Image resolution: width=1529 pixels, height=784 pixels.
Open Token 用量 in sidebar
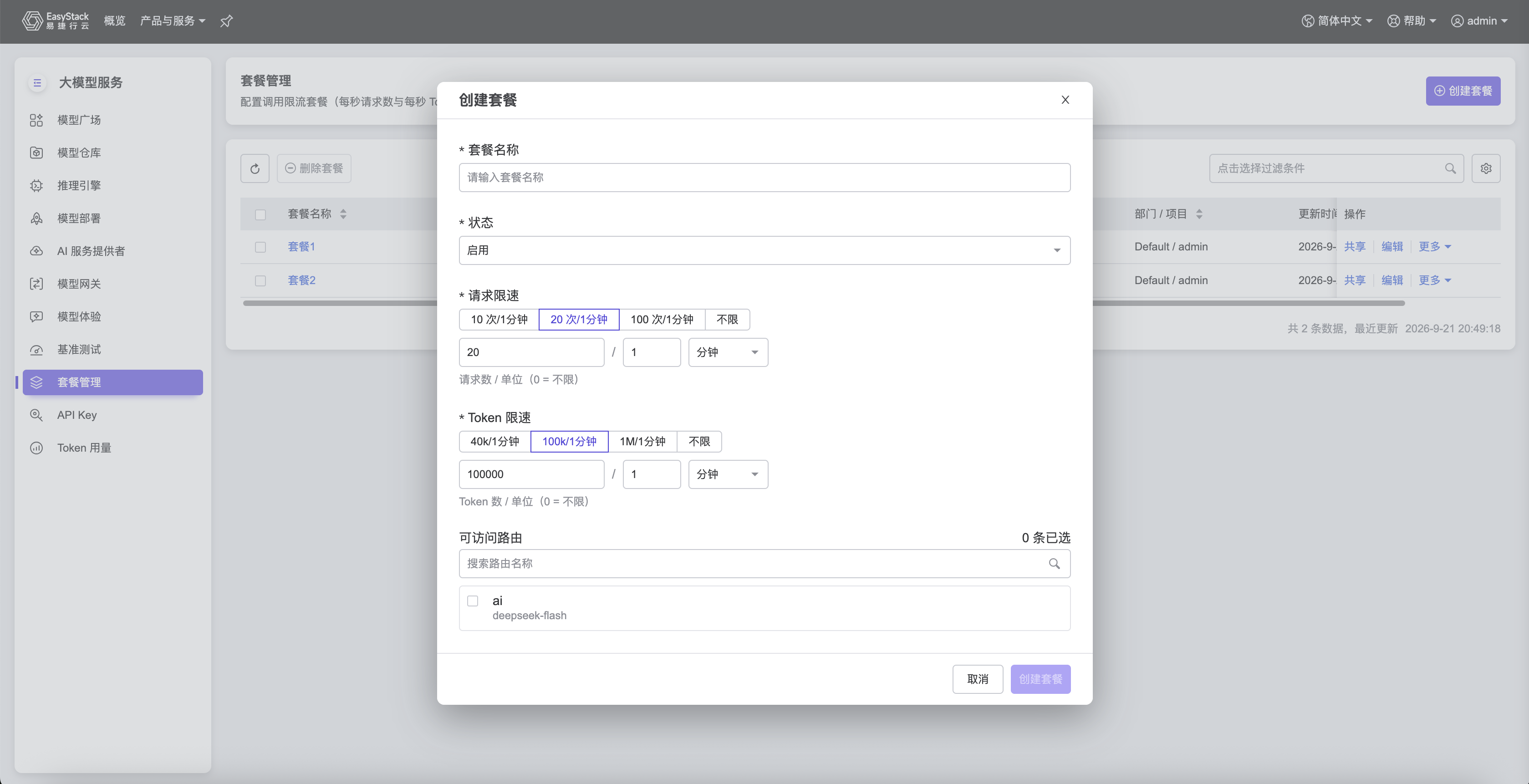(113, 448)
